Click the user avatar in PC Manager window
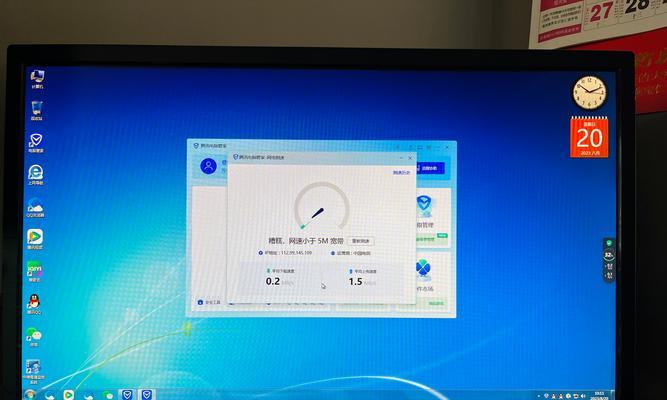The width and height of the screenshot is (667, 400). tap(208, 166)
